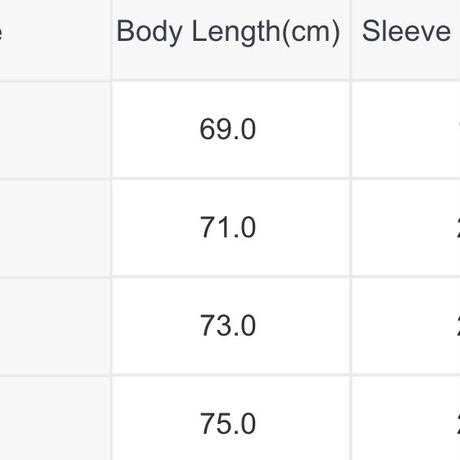
Task: Click the grey size cell left of 73.0
Action: coord(55,326)
